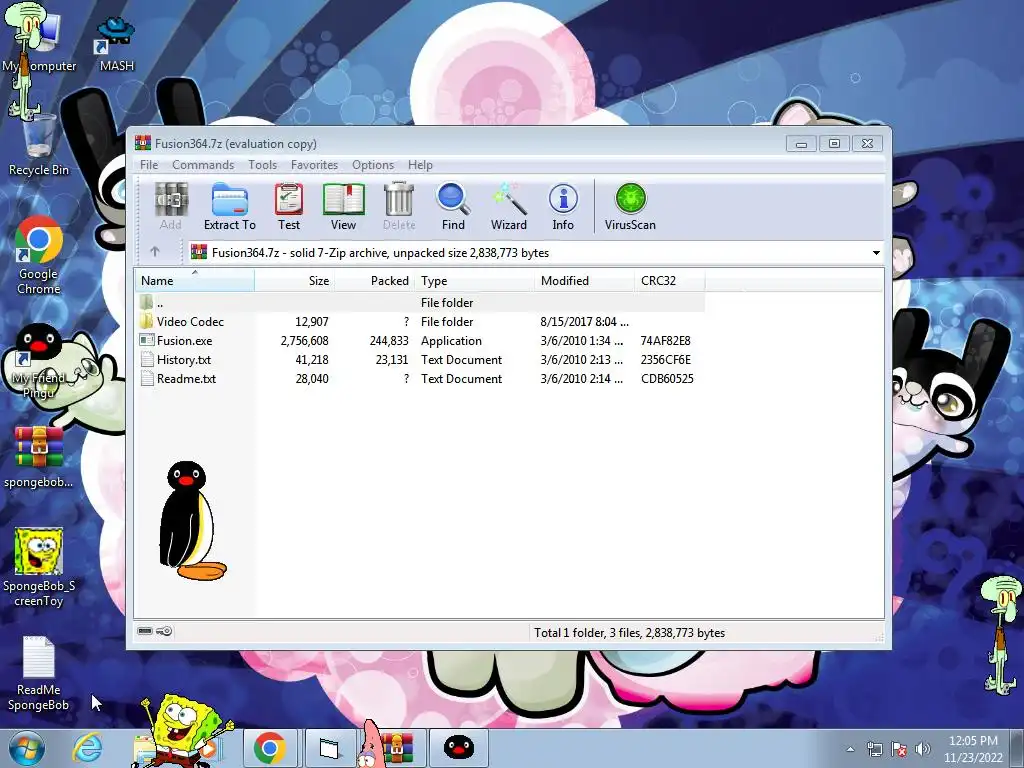Screen dimensions: 1024x768
Task: Click the 2,756,608 size value
Action: (x=304, y=340)
